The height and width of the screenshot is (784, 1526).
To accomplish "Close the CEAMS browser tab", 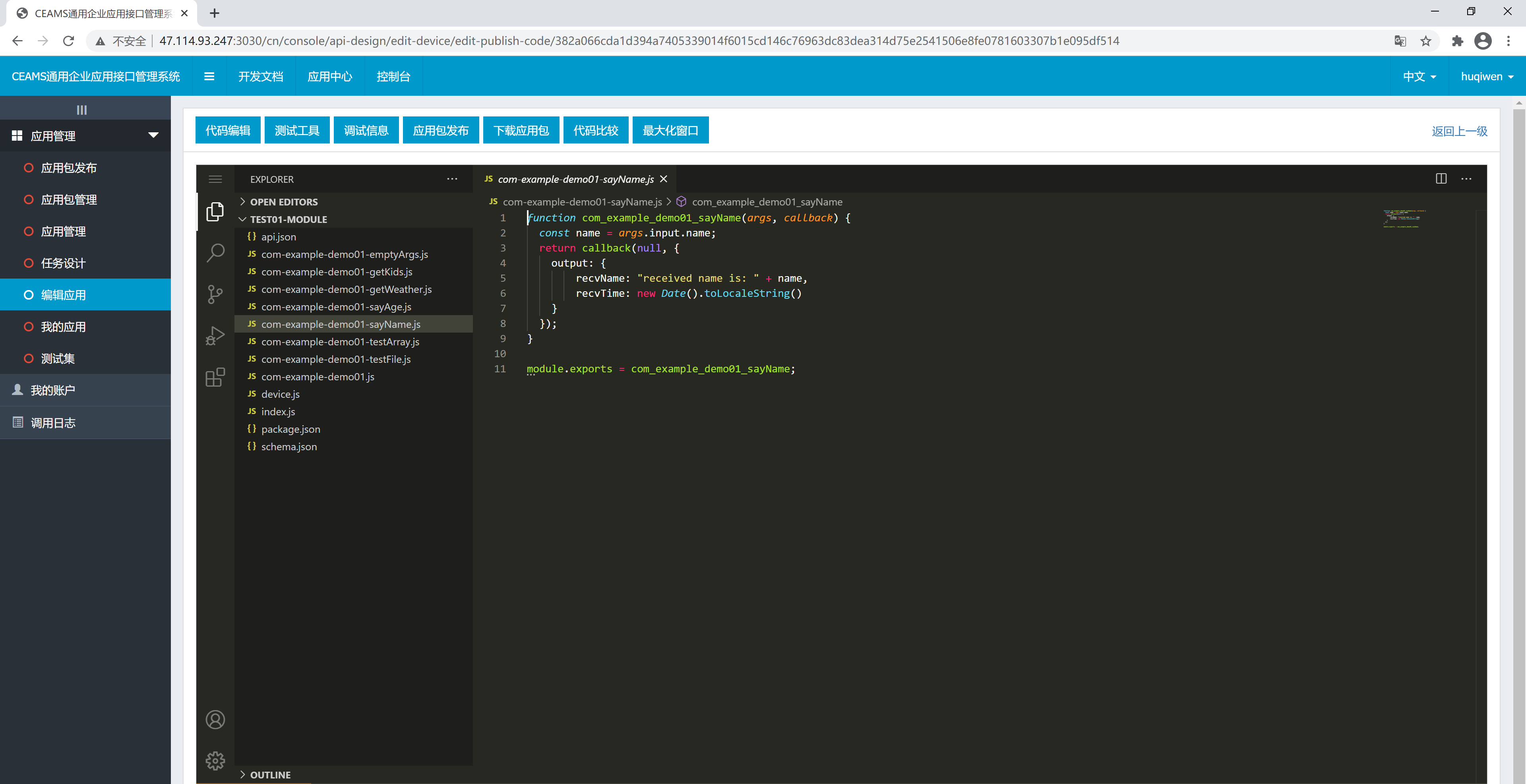I will (x=184, y=13).
